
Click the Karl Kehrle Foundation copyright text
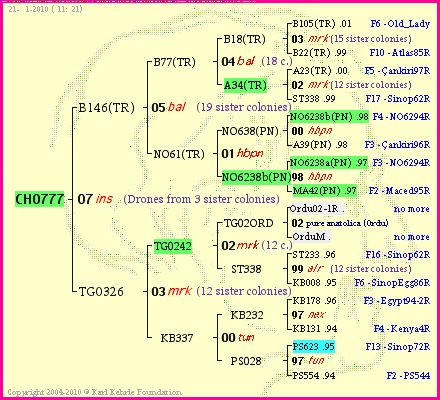tap(95, 392)
